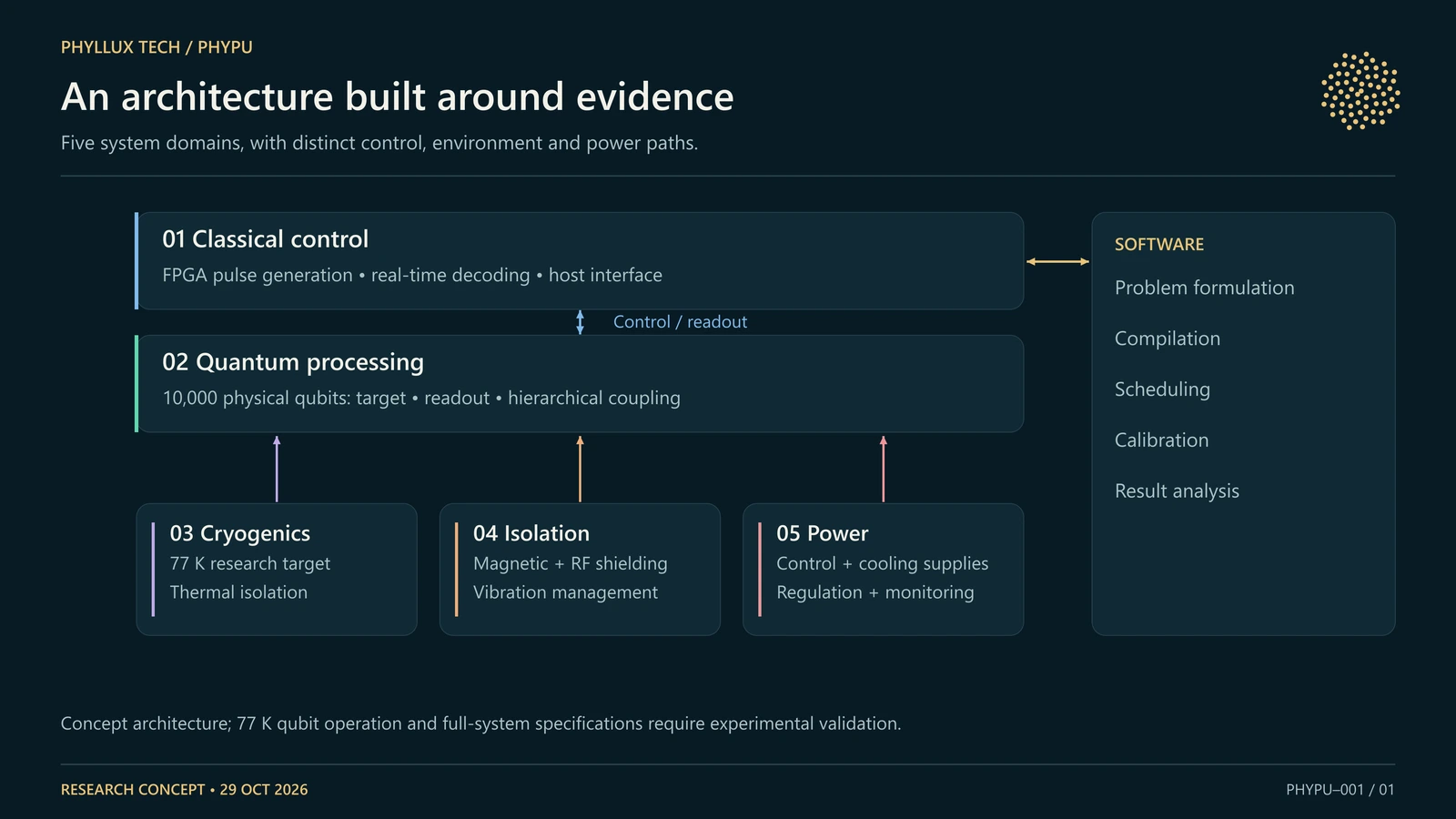Select 'Vibration management' text

[565, 592]
